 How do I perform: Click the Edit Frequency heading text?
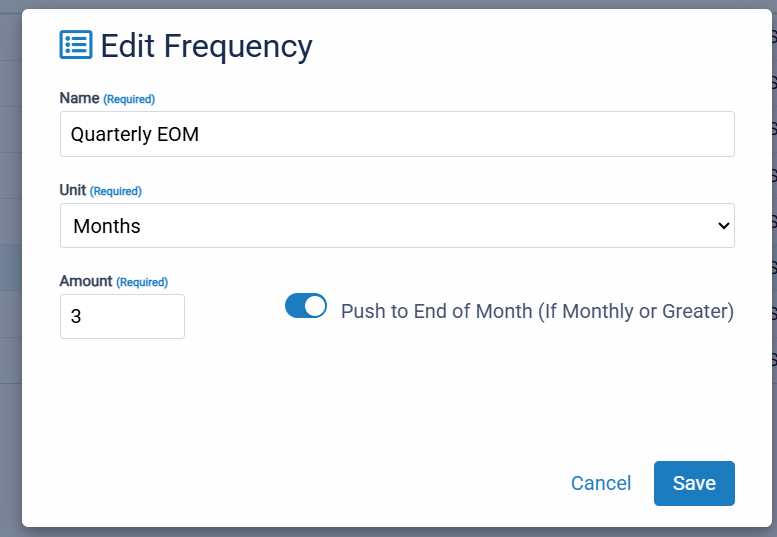[x=207, y=46]
